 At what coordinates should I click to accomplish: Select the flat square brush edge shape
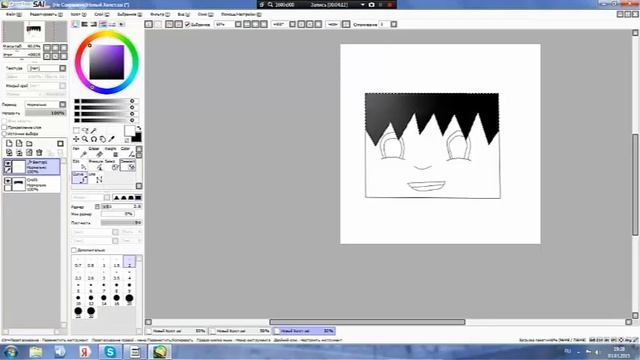138,198
